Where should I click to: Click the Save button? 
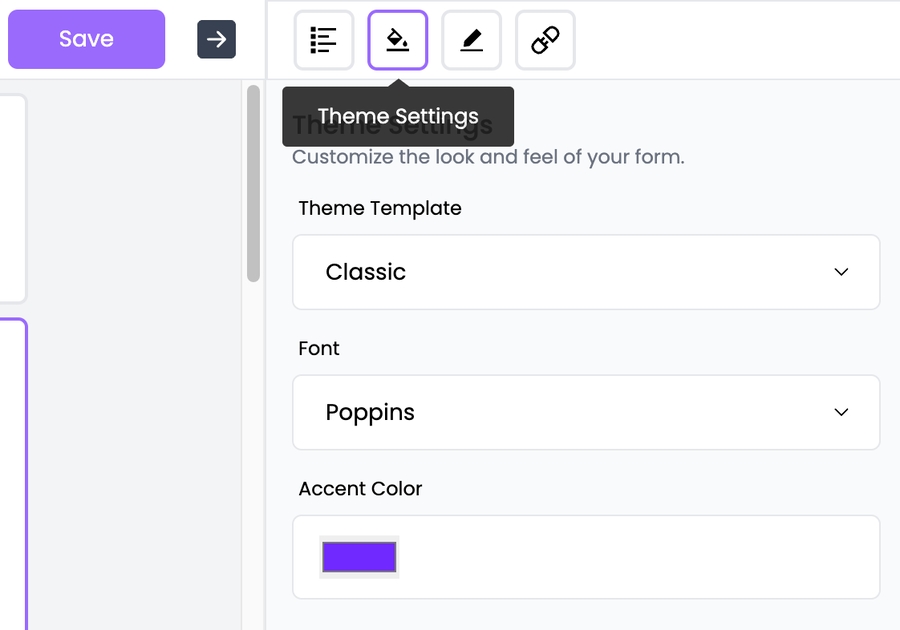pos(86,39)
